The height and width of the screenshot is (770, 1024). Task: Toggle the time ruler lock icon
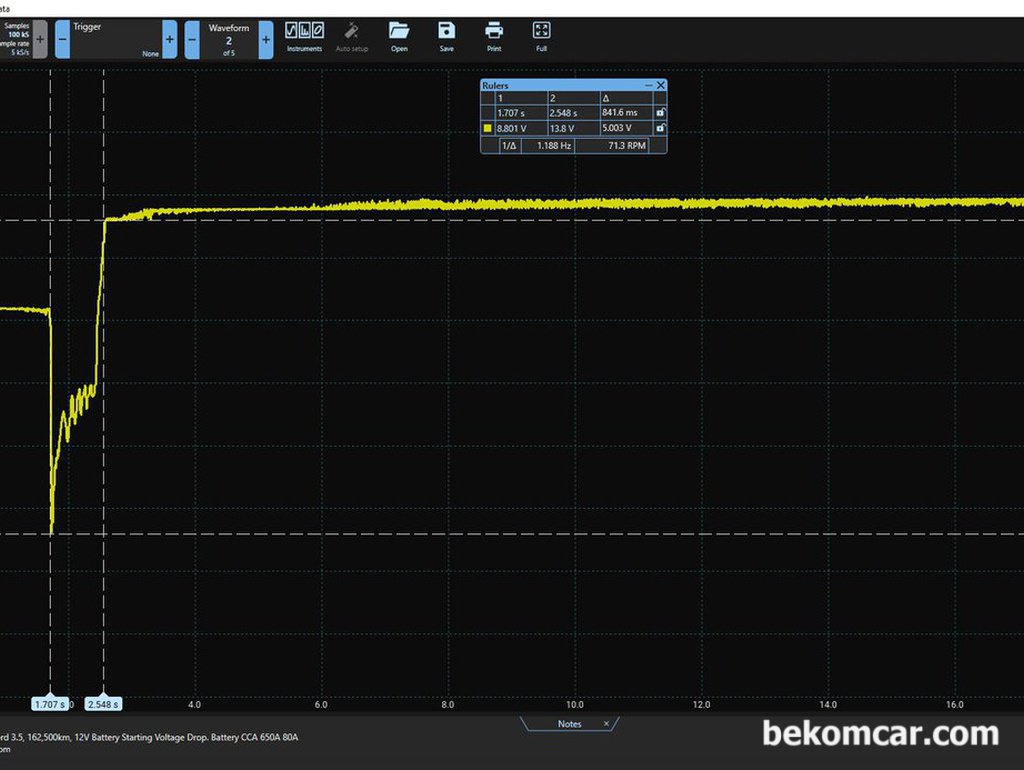[660, 112]
